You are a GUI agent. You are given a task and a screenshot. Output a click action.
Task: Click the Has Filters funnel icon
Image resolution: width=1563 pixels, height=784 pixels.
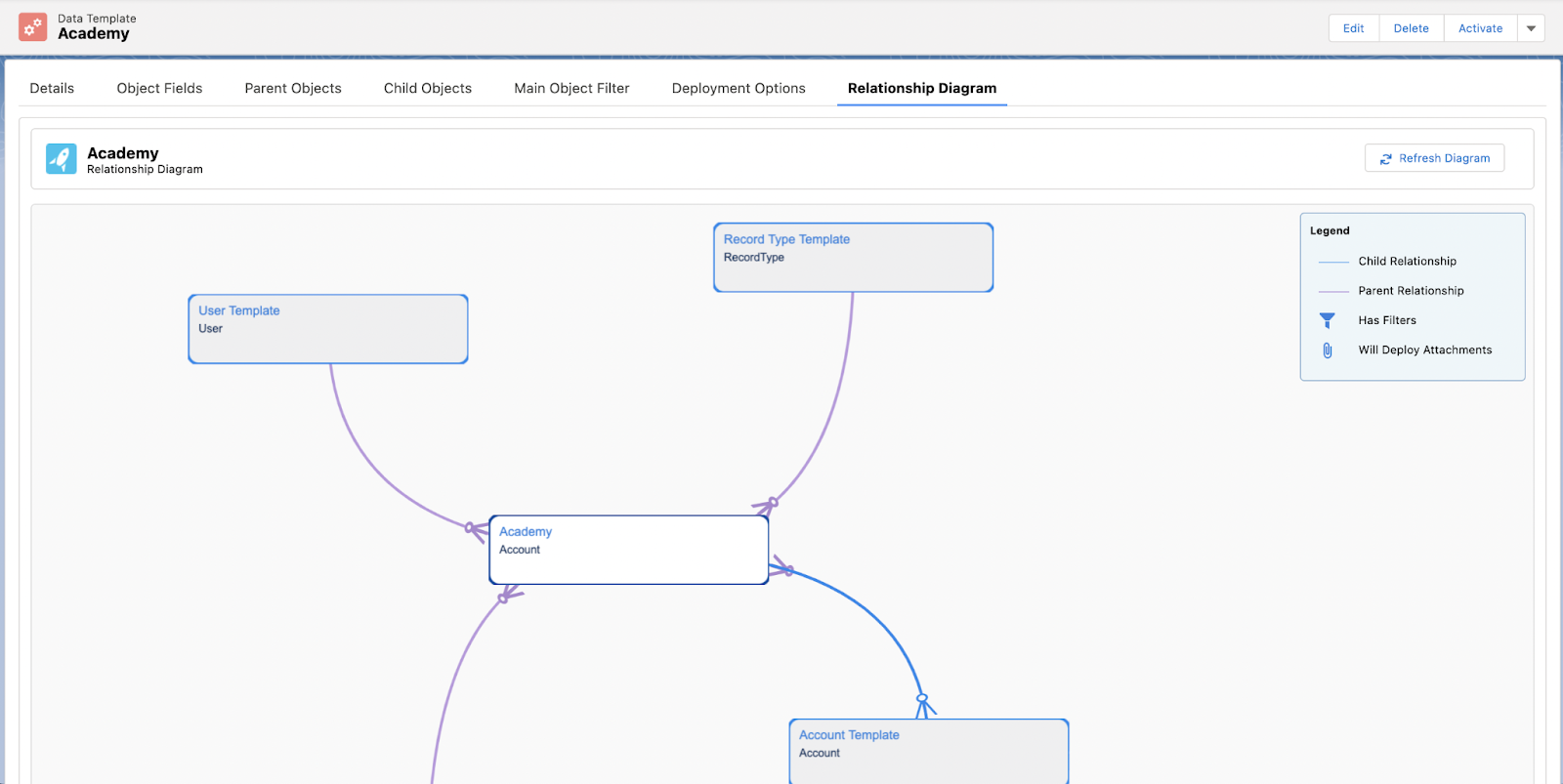tap(1327, 320)
